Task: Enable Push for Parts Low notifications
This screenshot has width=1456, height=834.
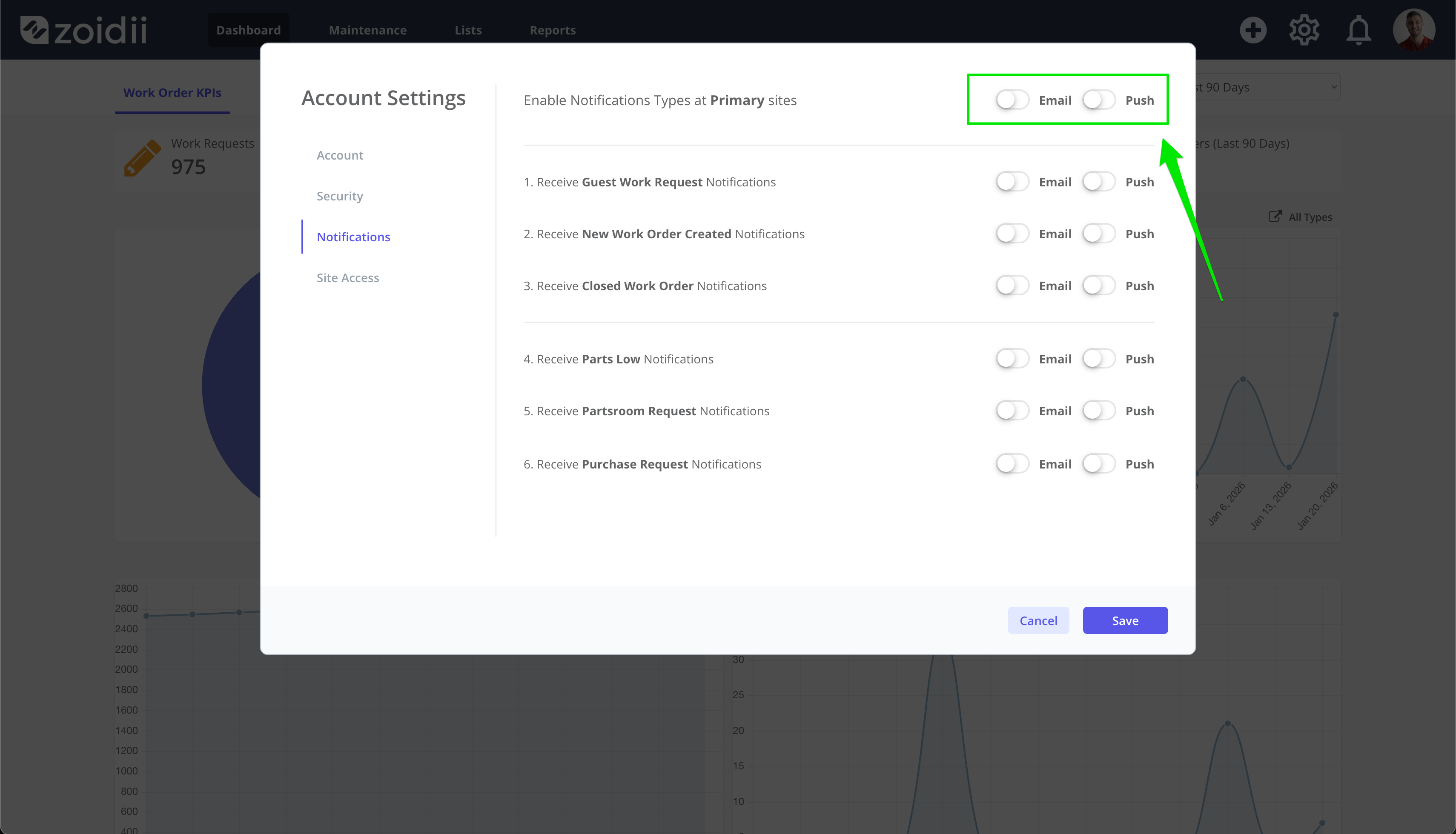Action: click(x=1099, y=359)
